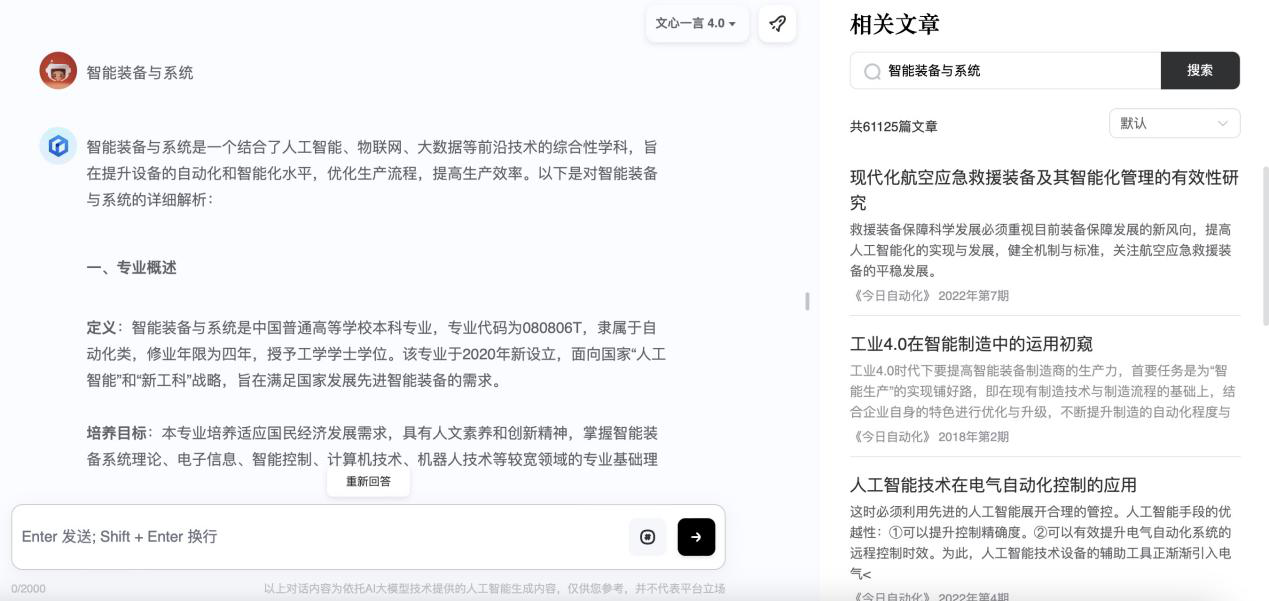Viewport: 1269px width, 601px height.
Task: Click the blue AI assistant avatar icon
Action: 58,146
